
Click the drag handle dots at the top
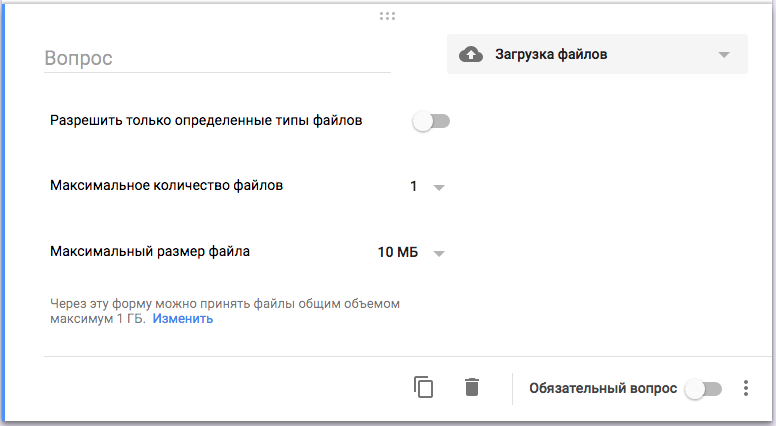tap(388, 16)
